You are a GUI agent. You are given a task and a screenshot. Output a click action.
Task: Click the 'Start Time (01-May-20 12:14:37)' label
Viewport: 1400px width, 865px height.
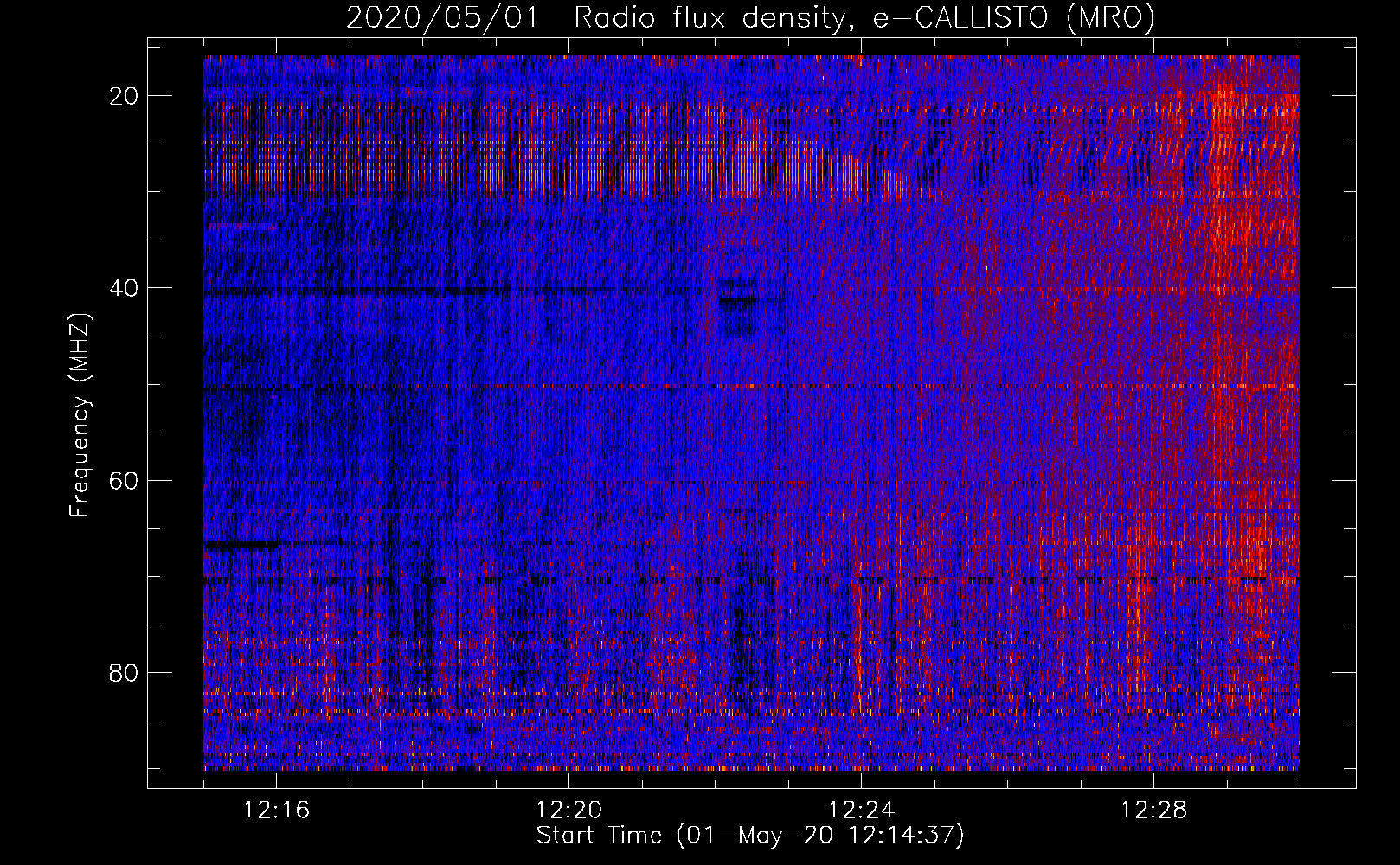(750, 836)
